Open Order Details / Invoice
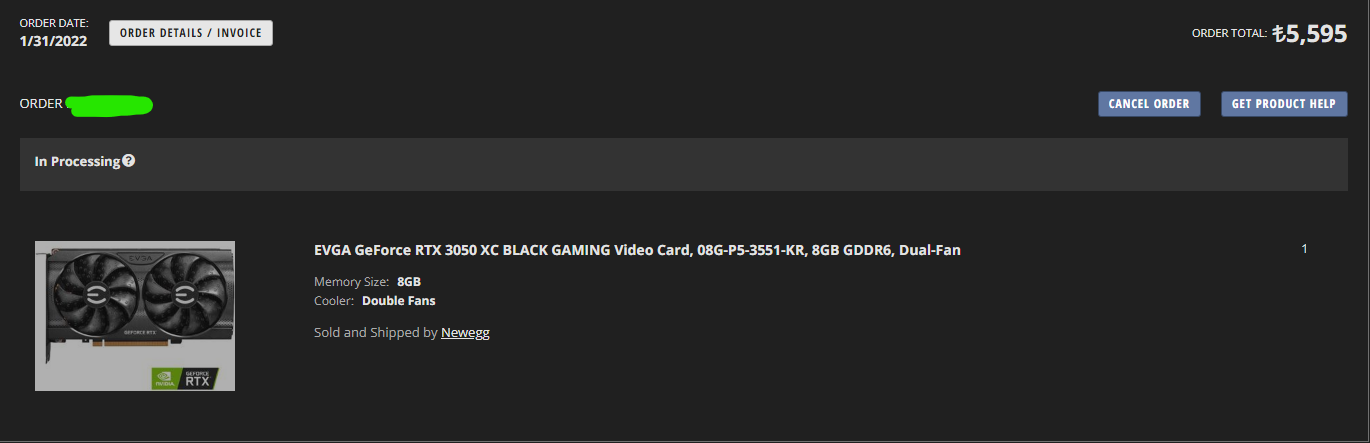 (191, 33)
